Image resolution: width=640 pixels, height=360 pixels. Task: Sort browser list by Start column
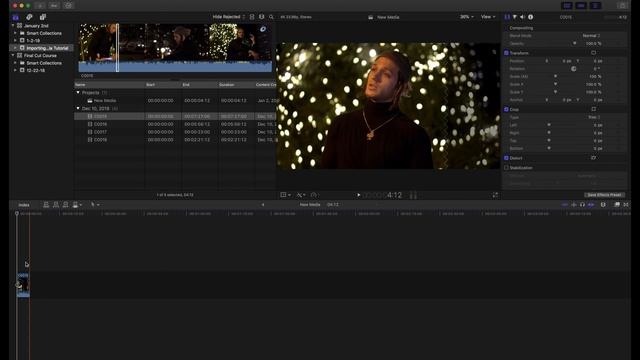click(x=163, y=84)
